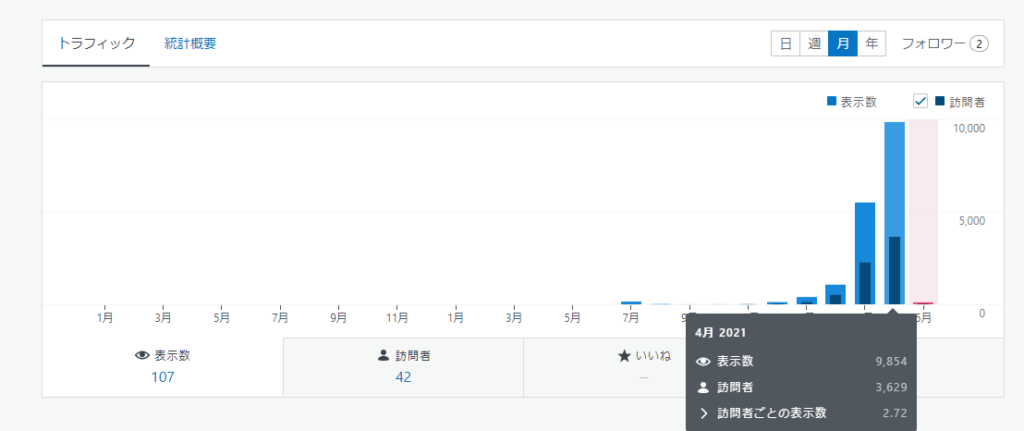Click the dark blue 訪問者 legend square
This screenshot has width=1024, height=431.
(x=940, y=101)
